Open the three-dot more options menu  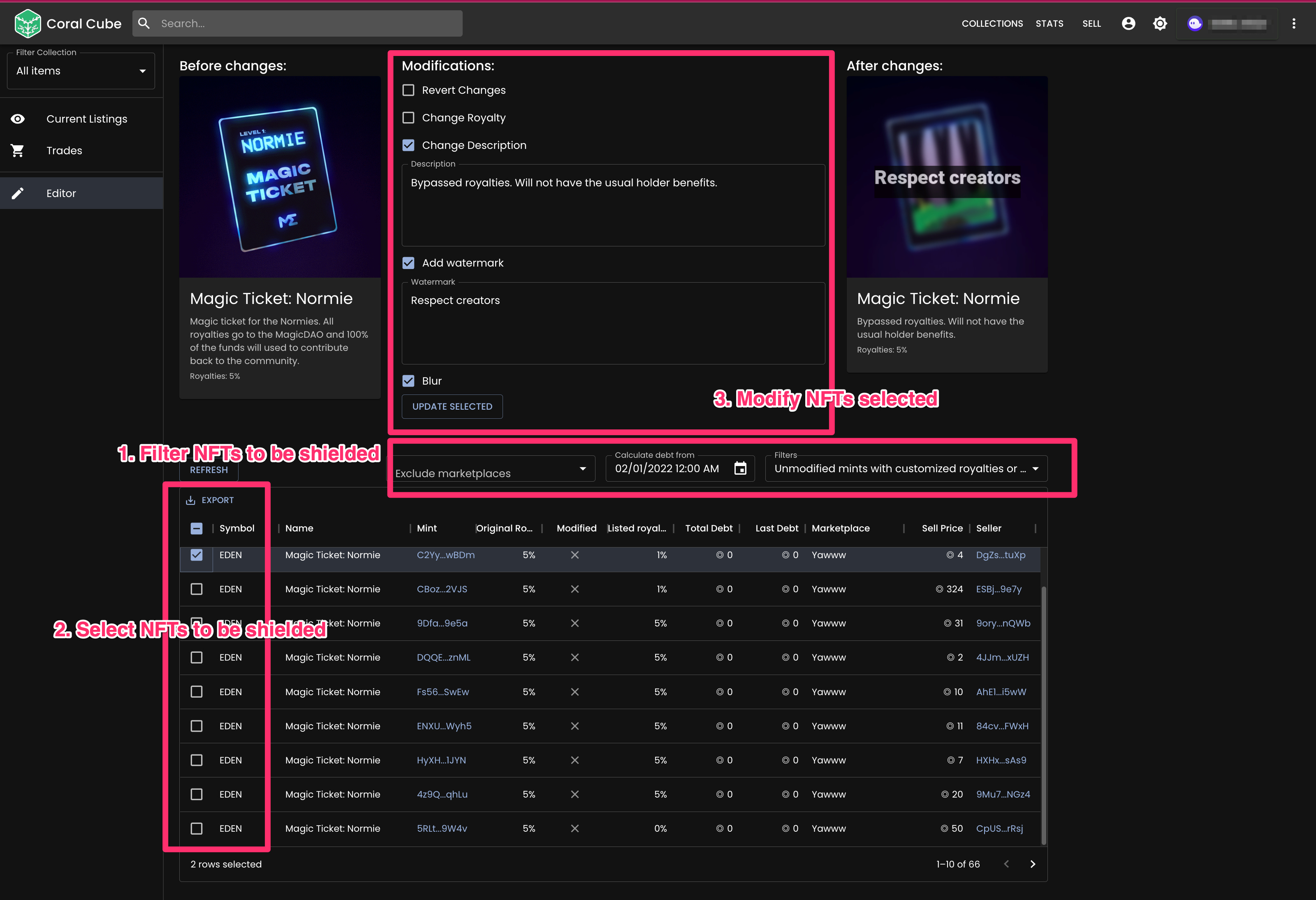pos(1293,23)
